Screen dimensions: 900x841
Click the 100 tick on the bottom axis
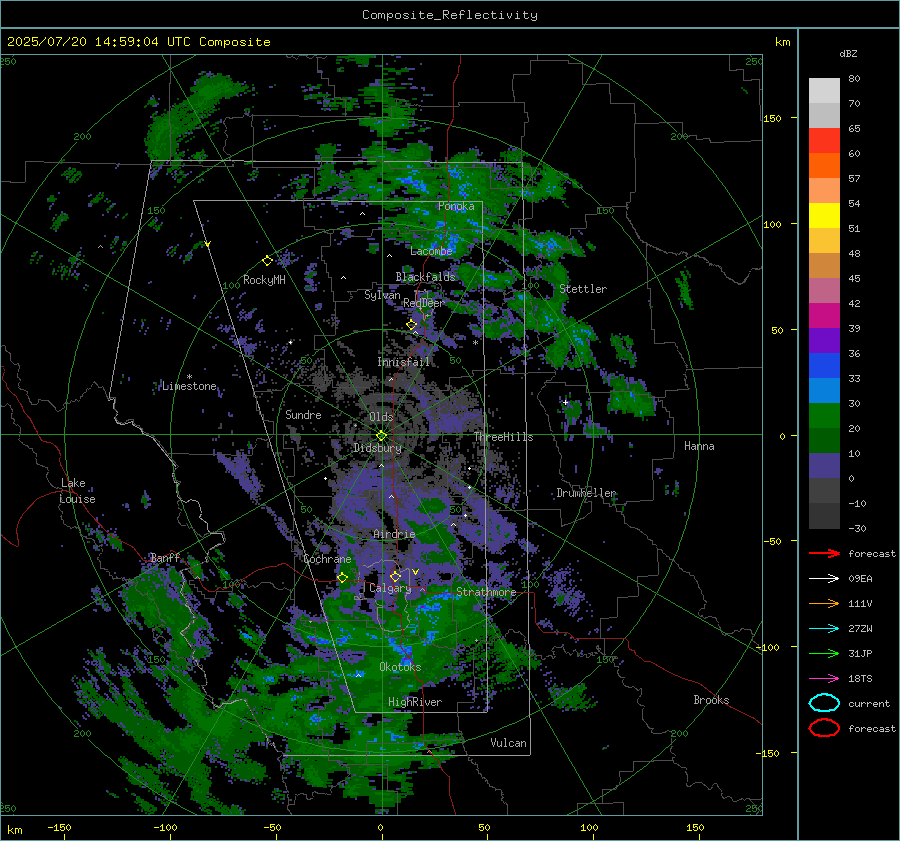point(589,828)
